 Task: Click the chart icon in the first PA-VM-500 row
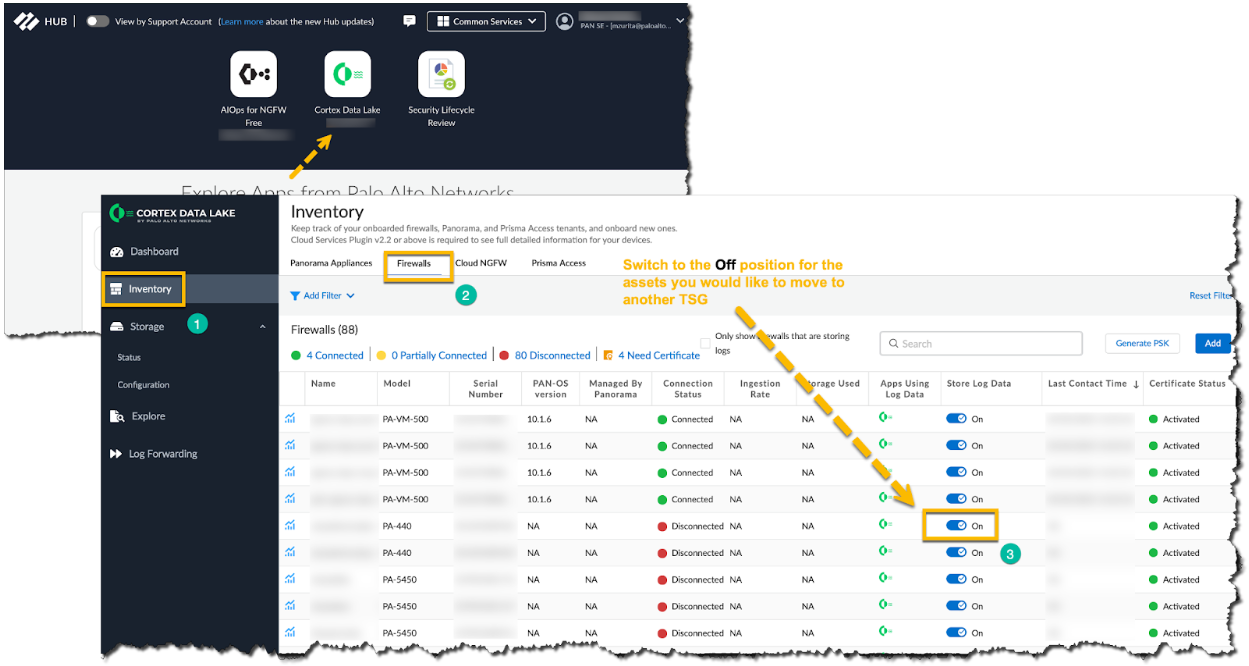[290, 419]
